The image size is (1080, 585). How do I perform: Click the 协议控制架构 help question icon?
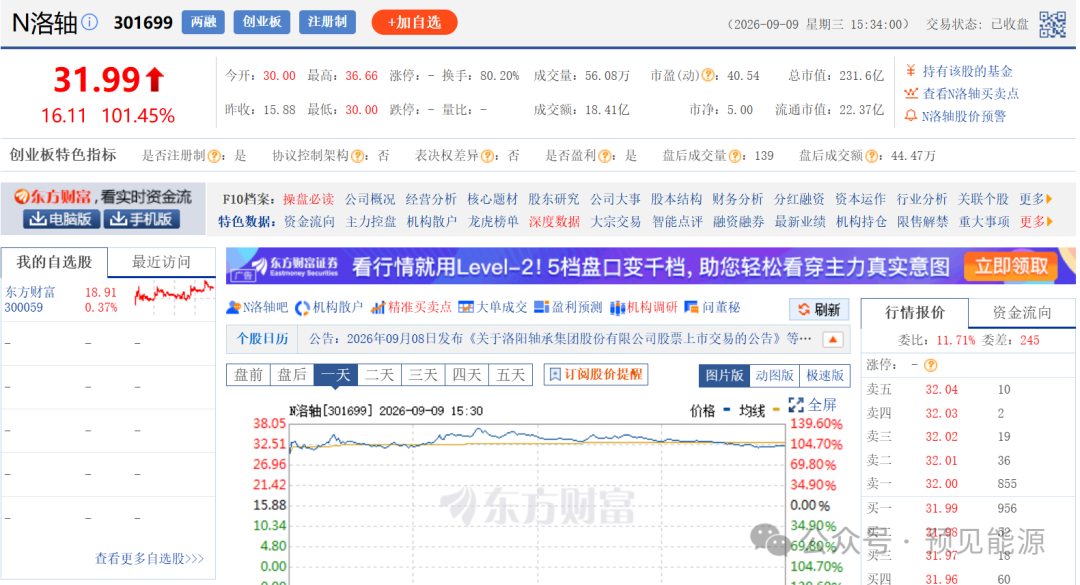coord(357,156)
